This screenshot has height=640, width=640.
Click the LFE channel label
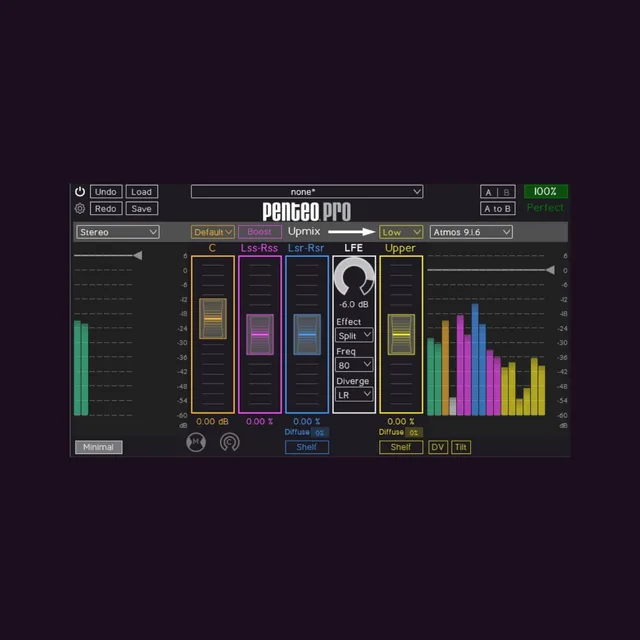pyautogui.click(x=353, y=248)
